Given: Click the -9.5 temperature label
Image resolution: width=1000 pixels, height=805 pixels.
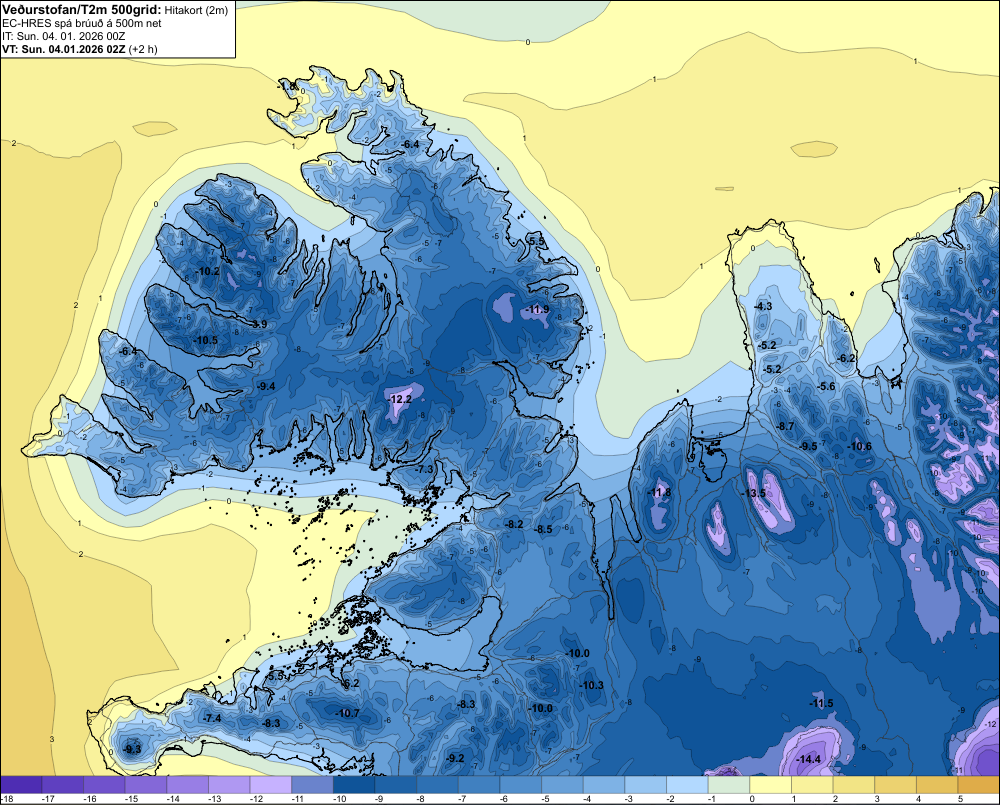Looking at the screenshot, I should [807, 446].
